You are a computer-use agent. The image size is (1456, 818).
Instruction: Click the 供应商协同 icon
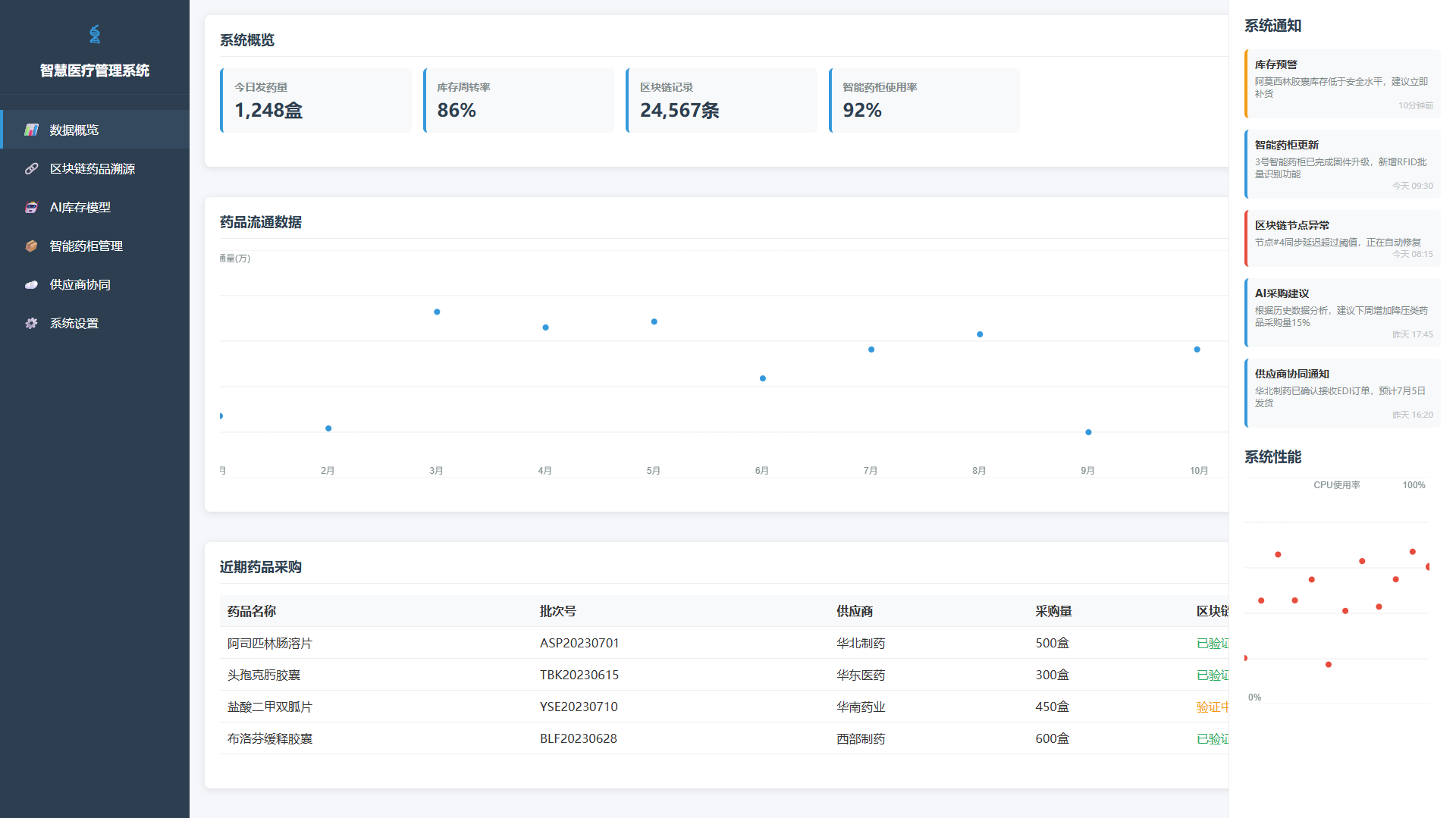coord(31,284)
